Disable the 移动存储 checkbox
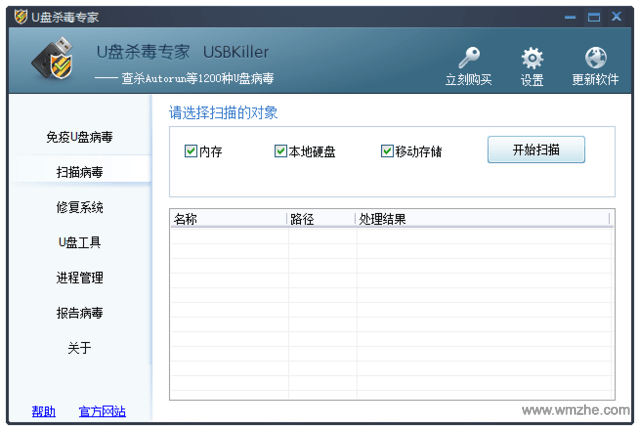 pyautogui.click(x=387, y=151)
